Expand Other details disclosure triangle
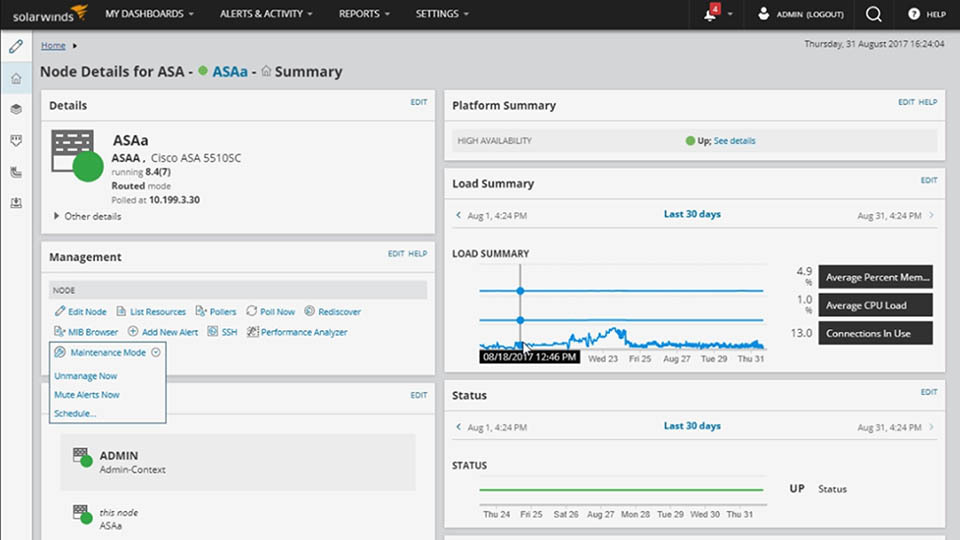The image size is (960, 540). pyautogui.click(x=56, y=216)
